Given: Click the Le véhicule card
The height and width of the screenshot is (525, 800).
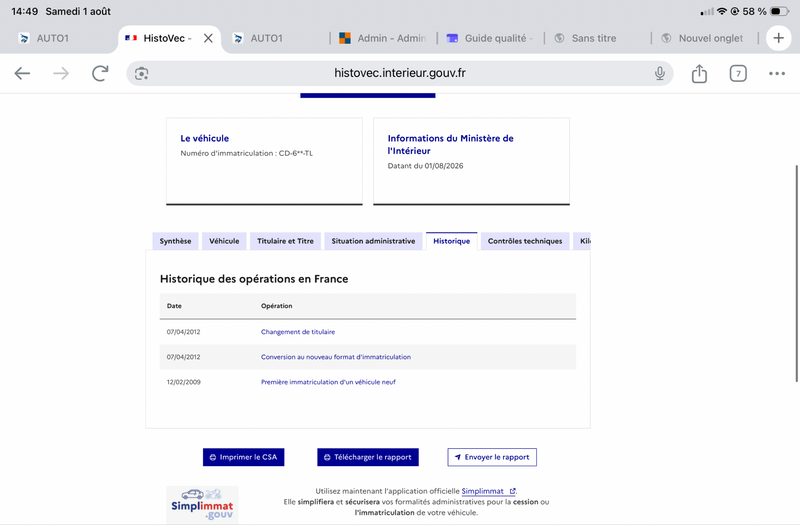Looking at the screenshot, I should pos(264,161).
